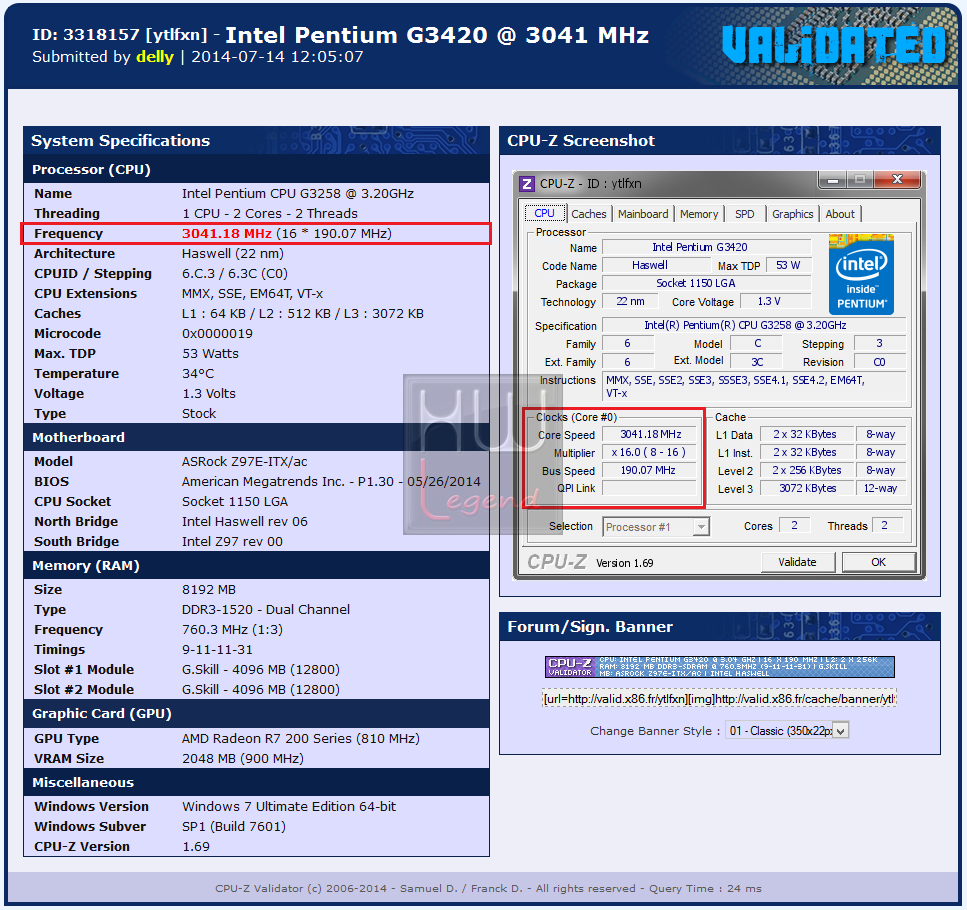The image size is (967, 910).
Task: Click the Microcode value 0x0000019
Action: [217, 334]
